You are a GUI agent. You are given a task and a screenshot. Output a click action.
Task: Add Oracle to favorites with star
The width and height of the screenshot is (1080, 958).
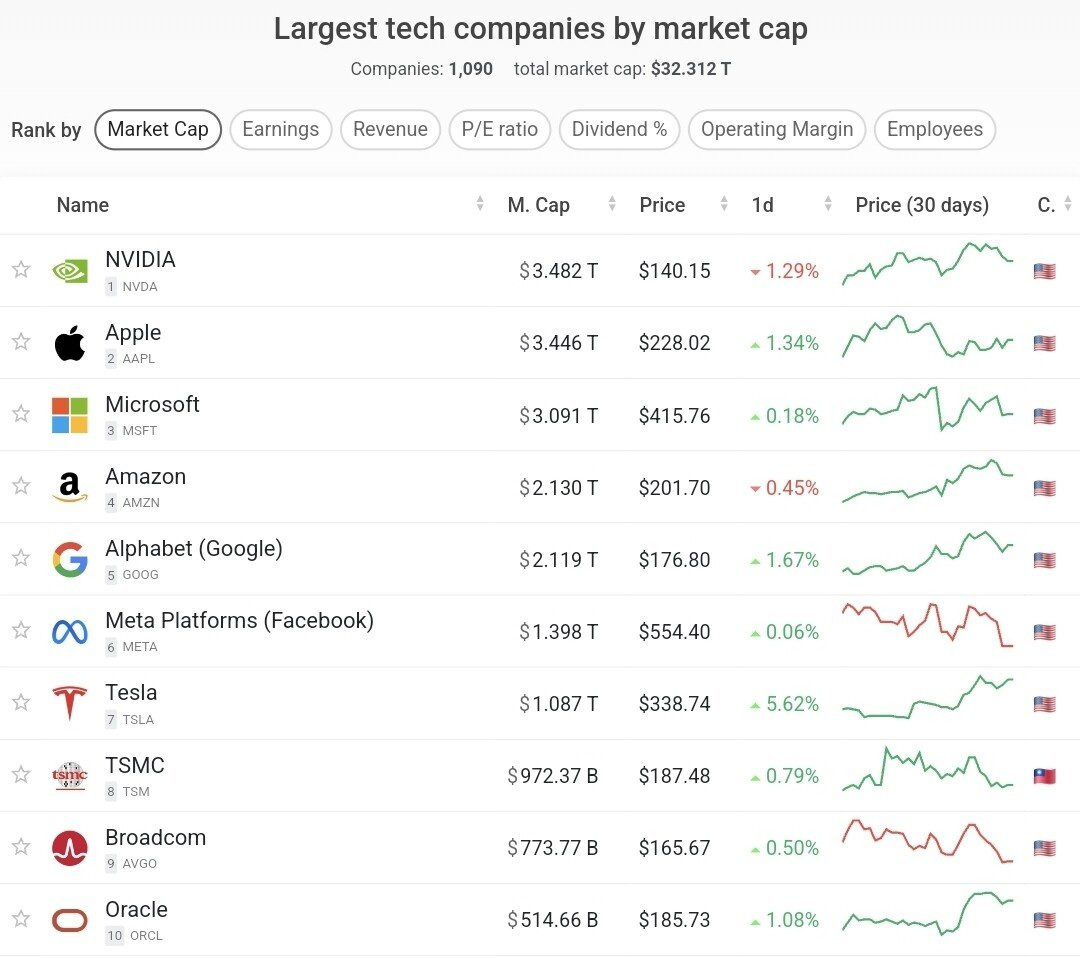[x=21, y=919]
